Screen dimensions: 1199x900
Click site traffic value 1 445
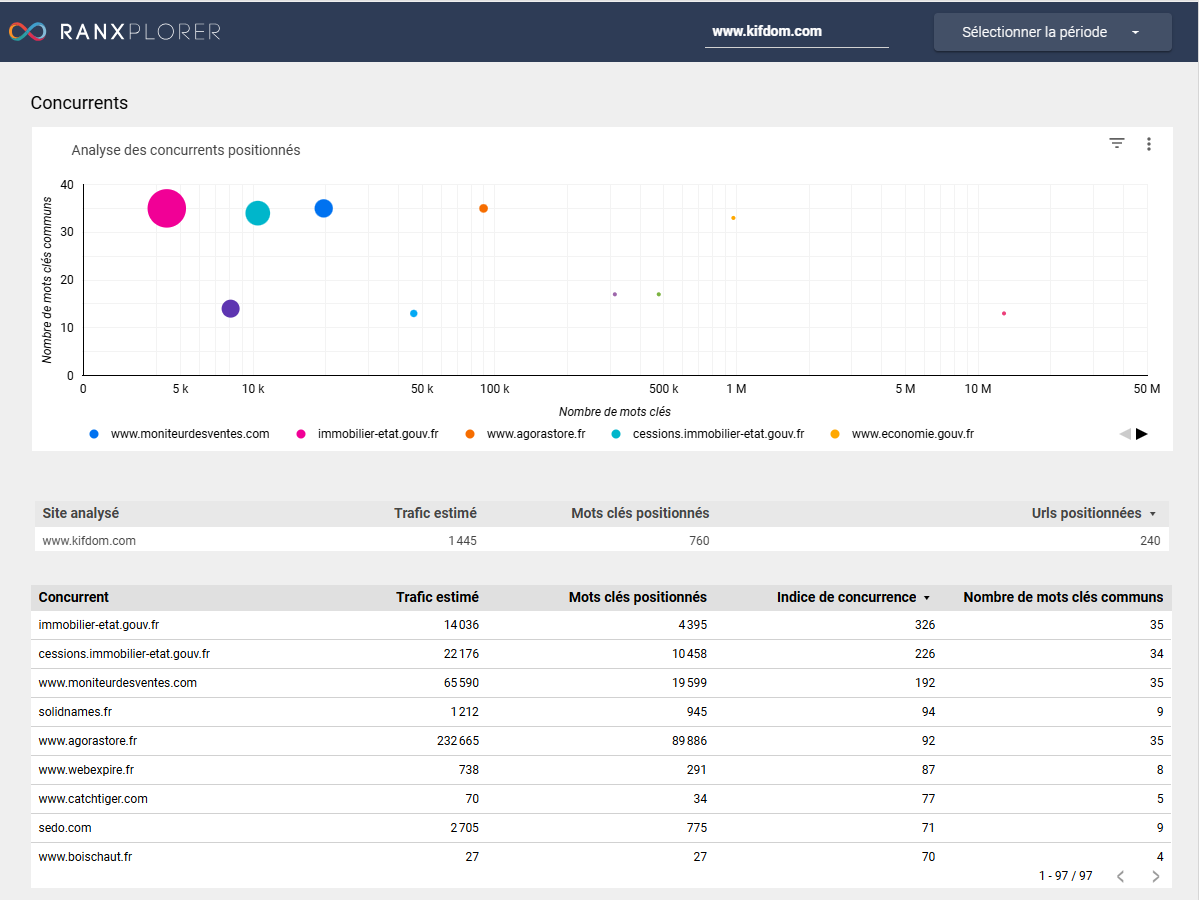pos(463,541)
